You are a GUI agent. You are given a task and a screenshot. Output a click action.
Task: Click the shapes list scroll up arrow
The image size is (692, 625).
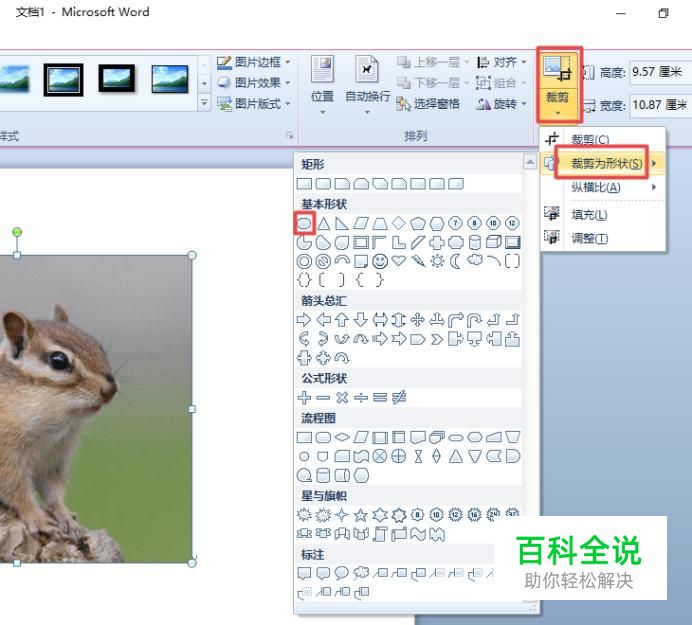tap(530, 162)
